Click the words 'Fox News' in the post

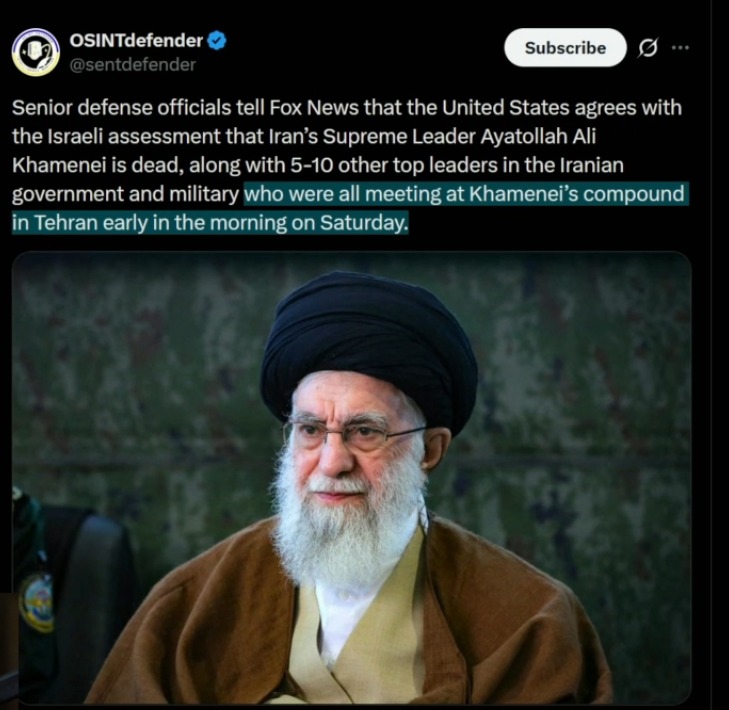click(x=314, y=108)
